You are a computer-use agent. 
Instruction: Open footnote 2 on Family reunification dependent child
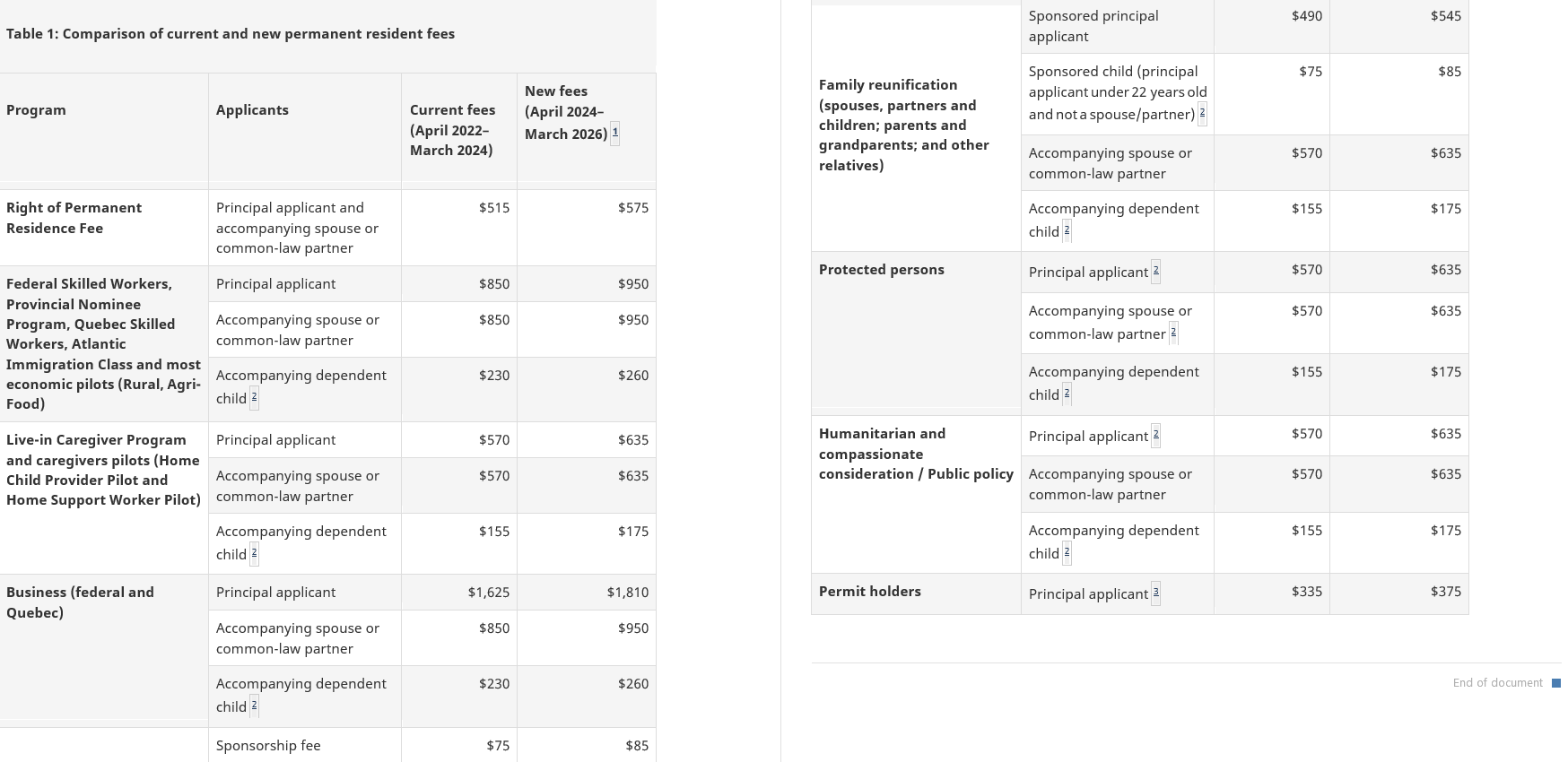1067,230
